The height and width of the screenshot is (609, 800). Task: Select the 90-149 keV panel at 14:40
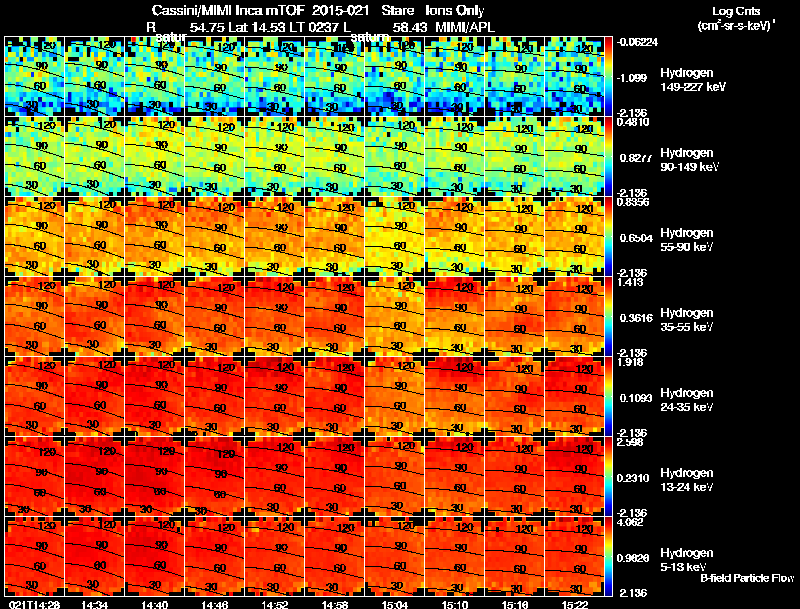click(x=155, y=157)
